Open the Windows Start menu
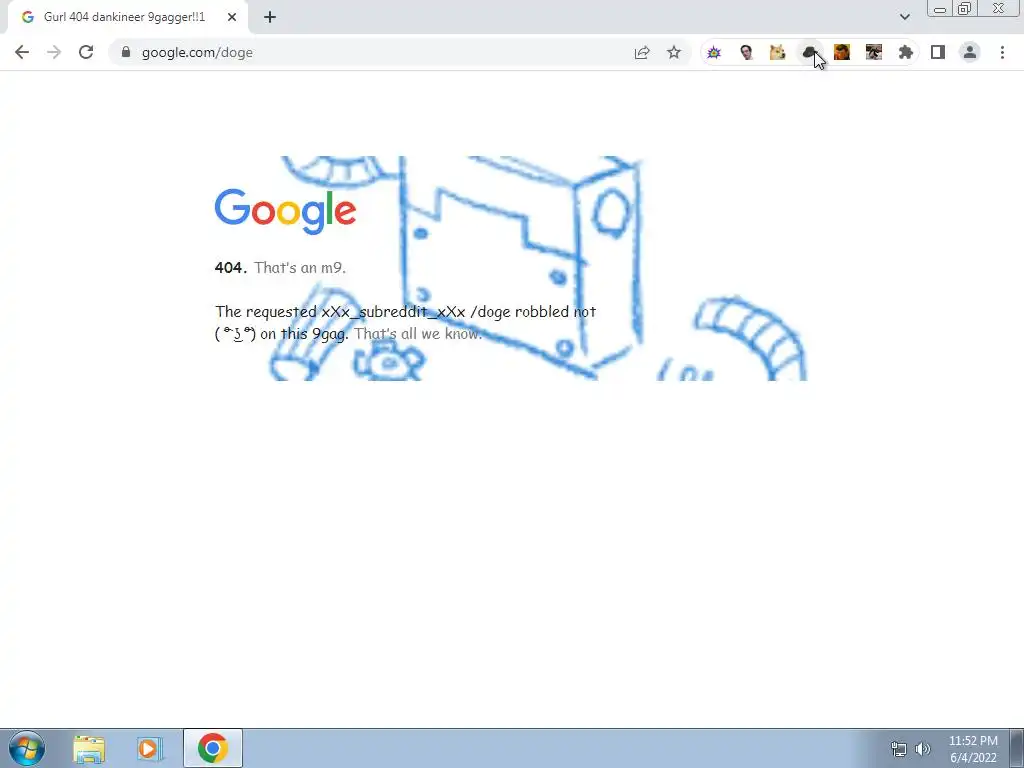The height and width of the screenshot is (768, 1024). [x=27, y=748]
